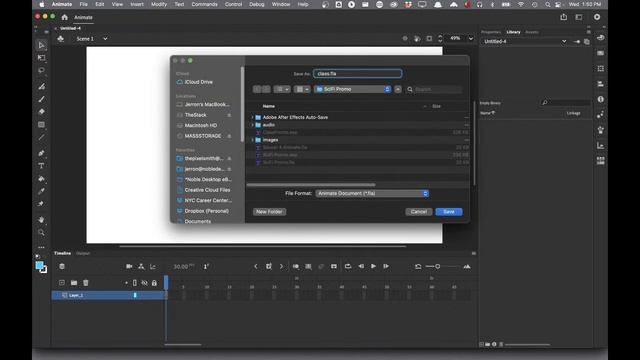Image resolution: width=640 pixels, height=360 pixels.
Task: Toggle clip content outside stage icon
Action: tap(429, 38)
